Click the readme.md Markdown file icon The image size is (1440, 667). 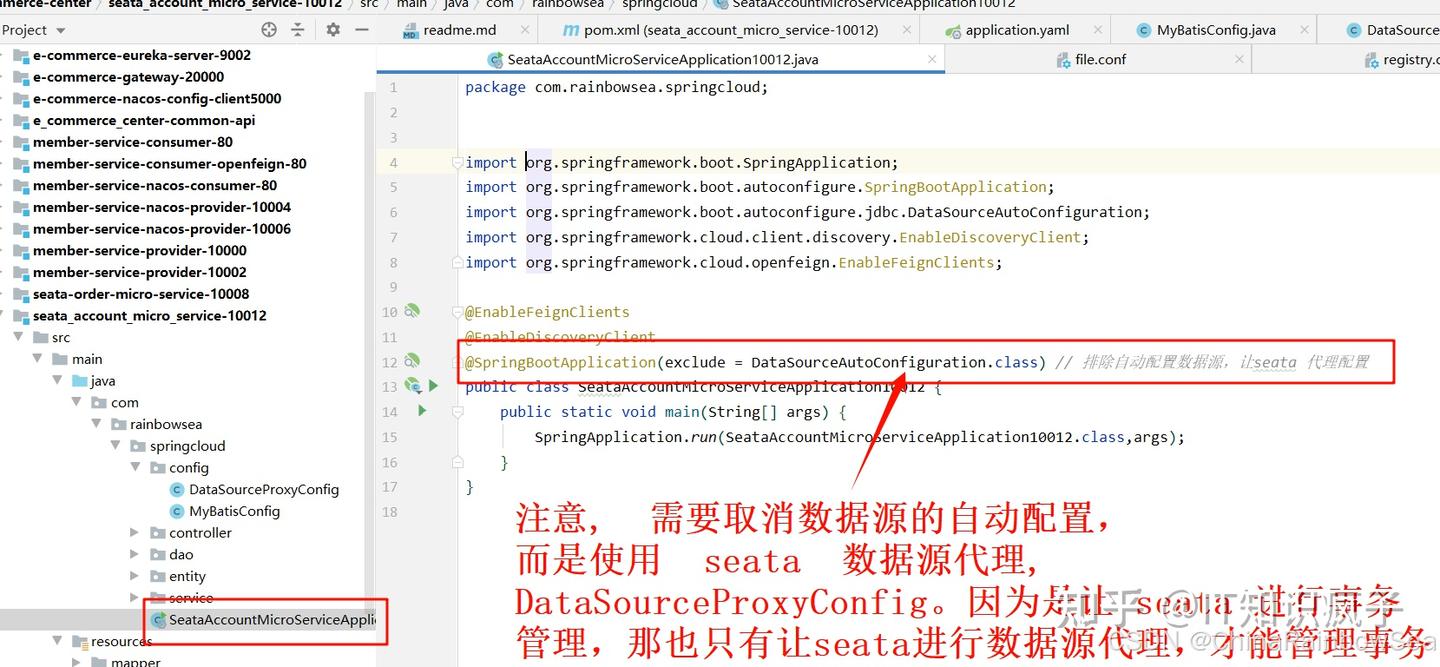pyautogui.click(x=412, y=29)
